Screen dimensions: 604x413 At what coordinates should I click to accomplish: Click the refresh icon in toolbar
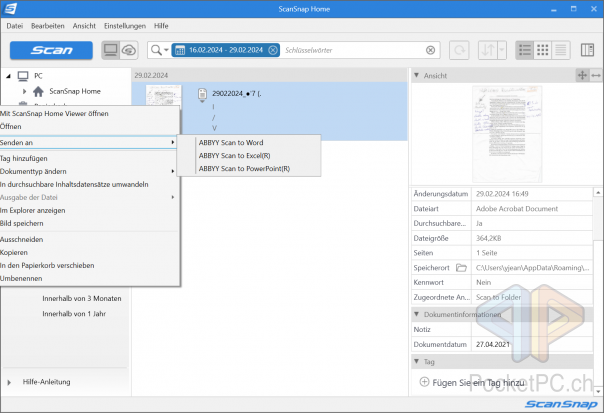(459, 50)
